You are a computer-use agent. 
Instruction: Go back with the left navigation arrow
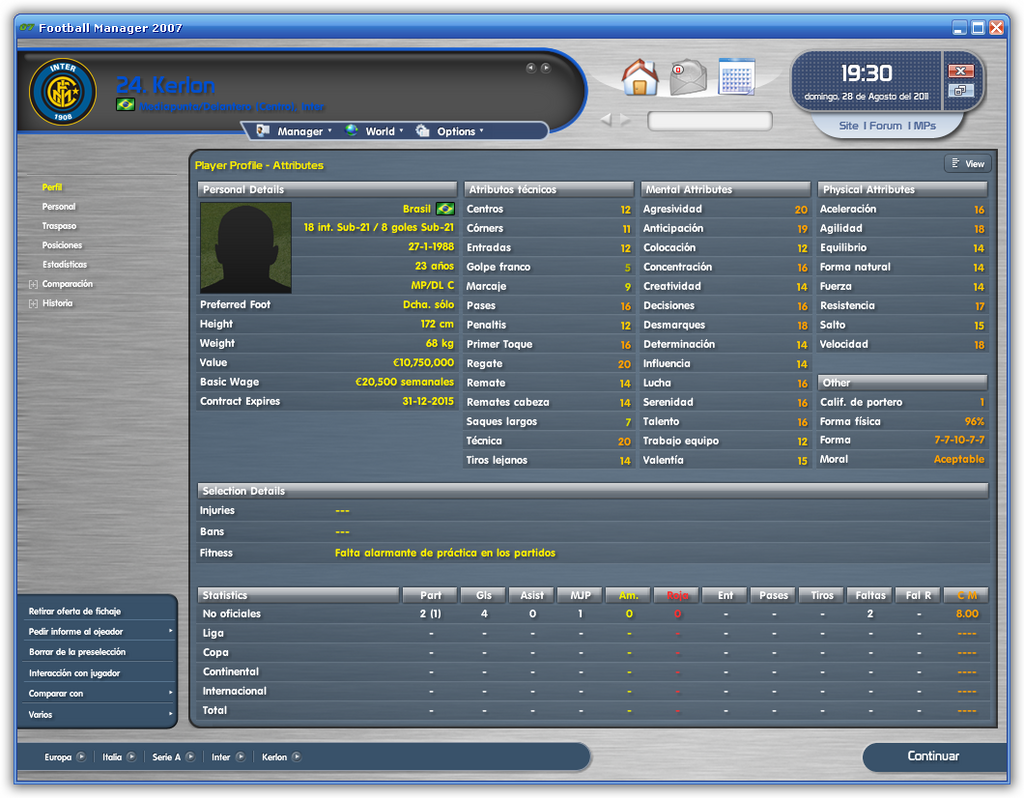coord(606,120)
